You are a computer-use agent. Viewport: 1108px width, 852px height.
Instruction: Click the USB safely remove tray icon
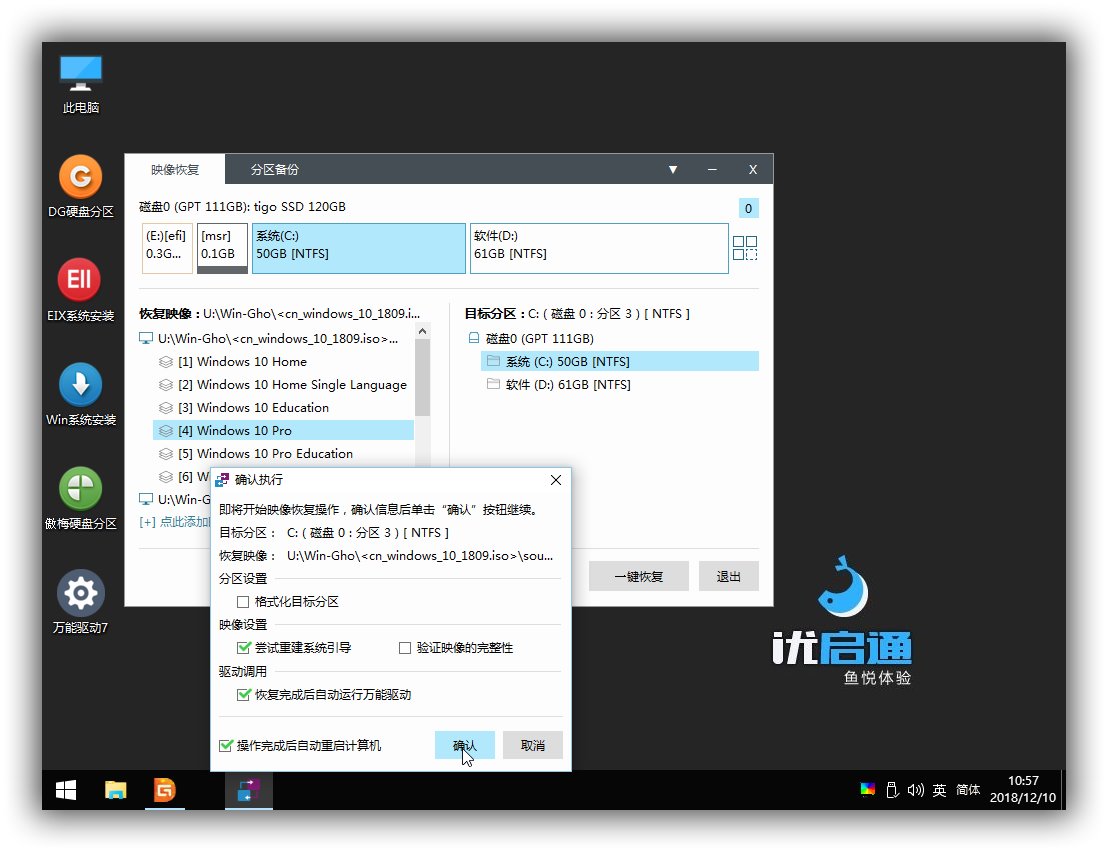click(x=891, y=790)
